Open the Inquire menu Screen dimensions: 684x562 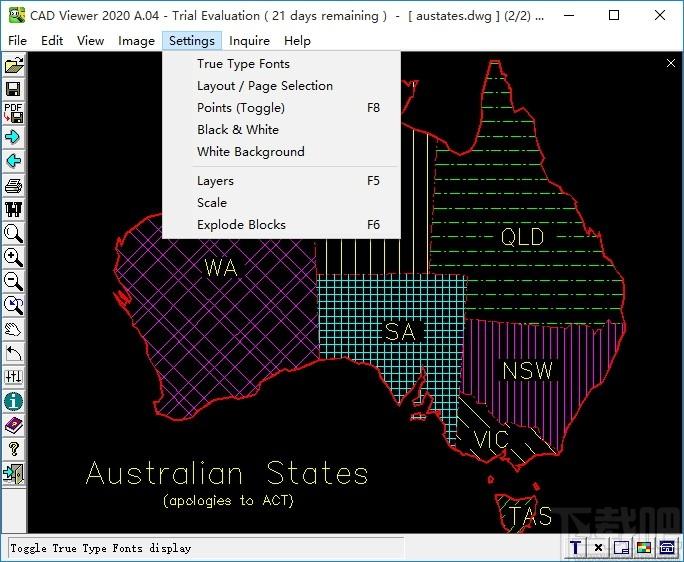(x=249, y=41)
